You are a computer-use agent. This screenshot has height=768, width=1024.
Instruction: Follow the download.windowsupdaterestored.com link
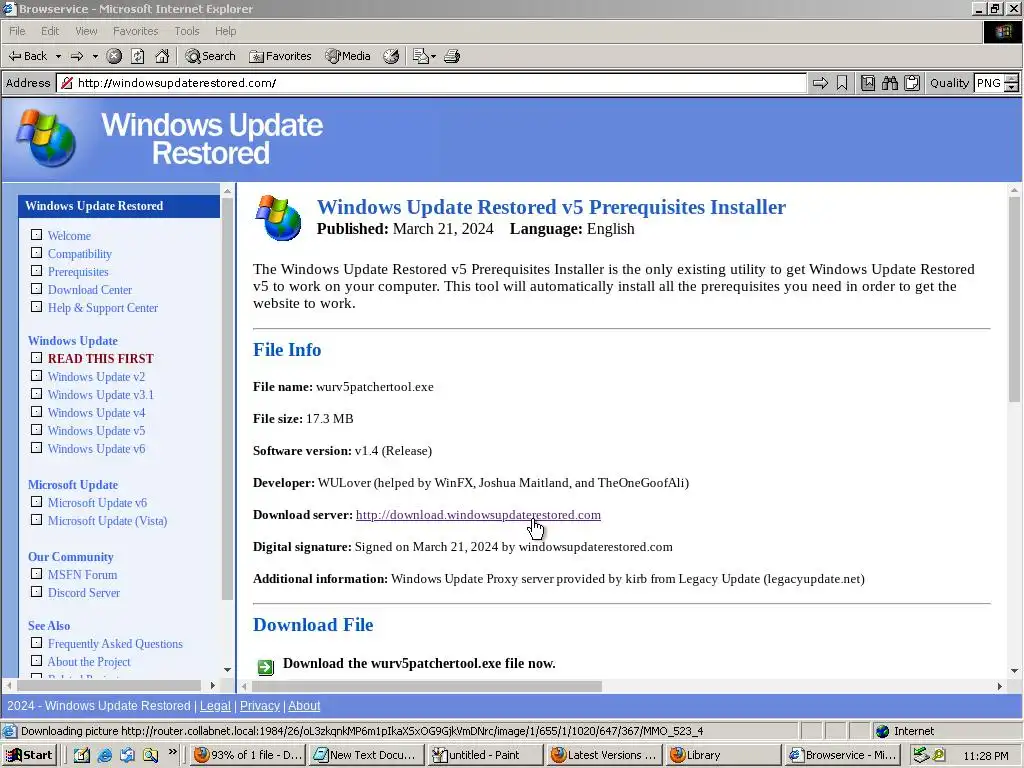[x=478, y=515]
